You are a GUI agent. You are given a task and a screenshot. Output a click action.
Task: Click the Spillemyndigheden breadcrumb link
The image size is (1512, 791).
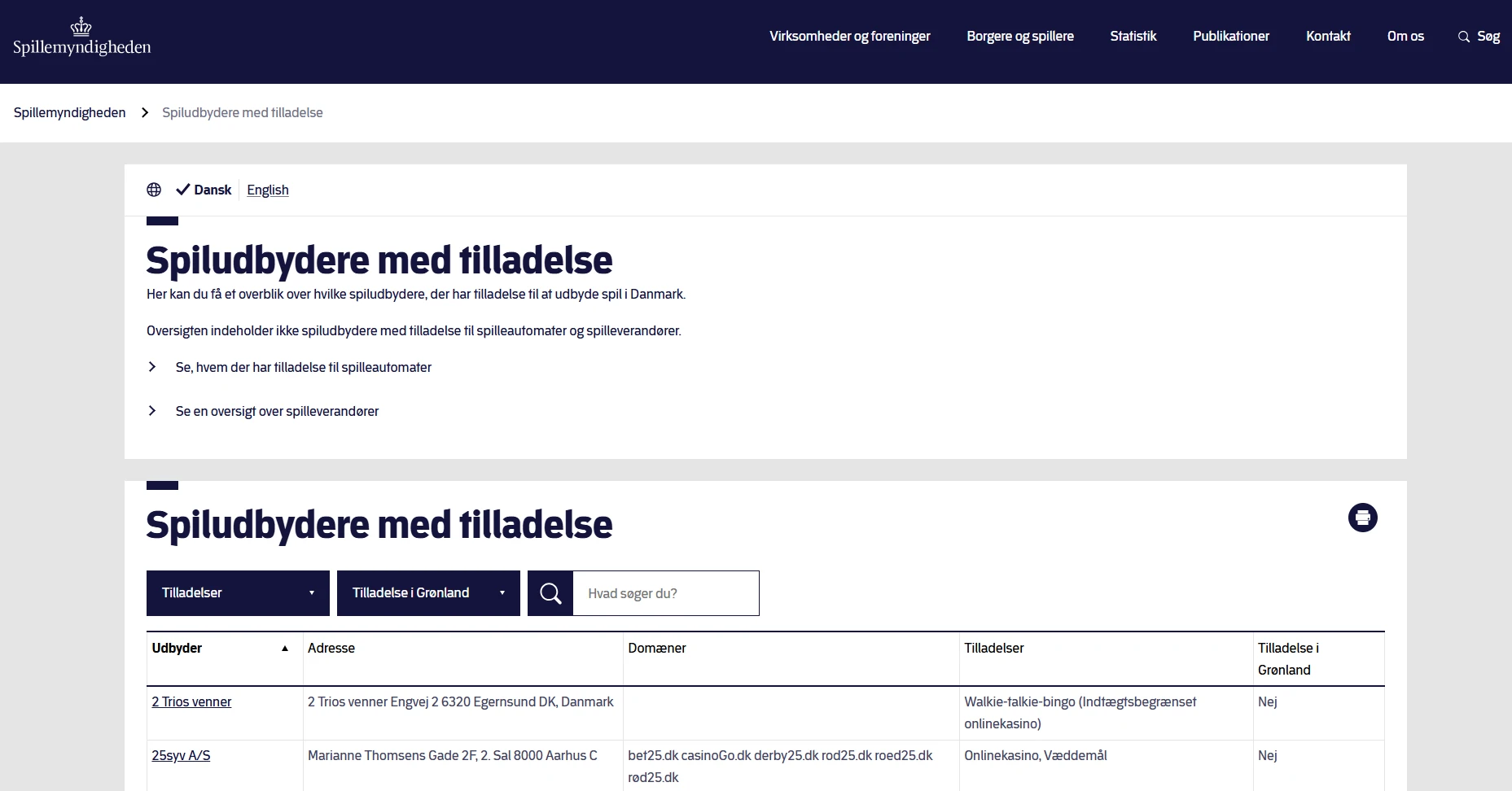[70, 112]
